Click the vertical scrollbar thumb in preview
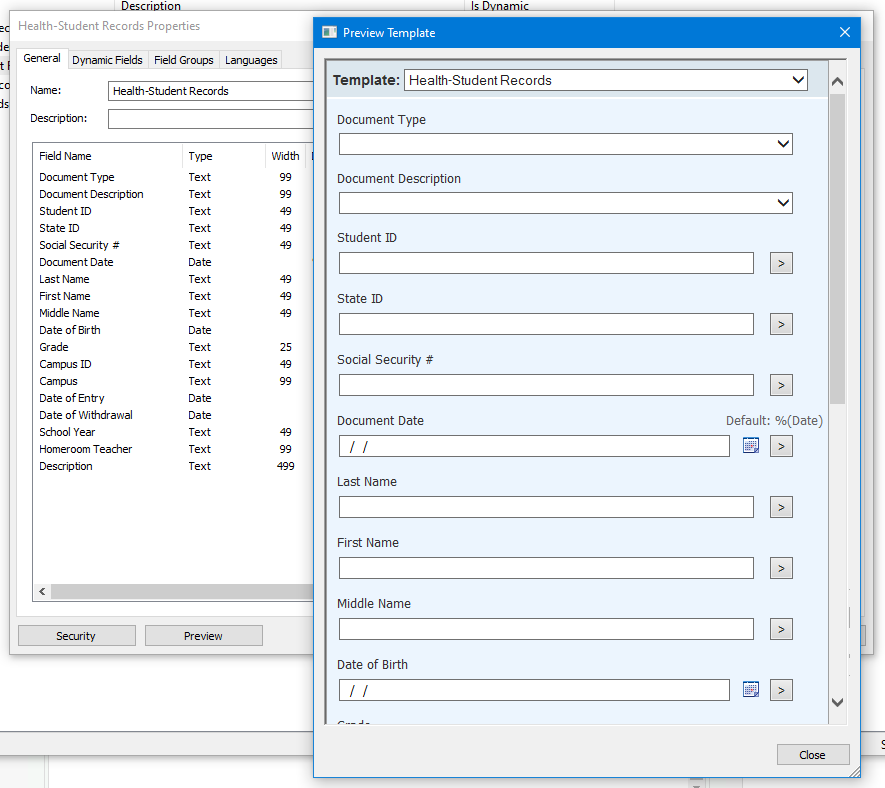885x788 pixels. click(x=838, y=248)
